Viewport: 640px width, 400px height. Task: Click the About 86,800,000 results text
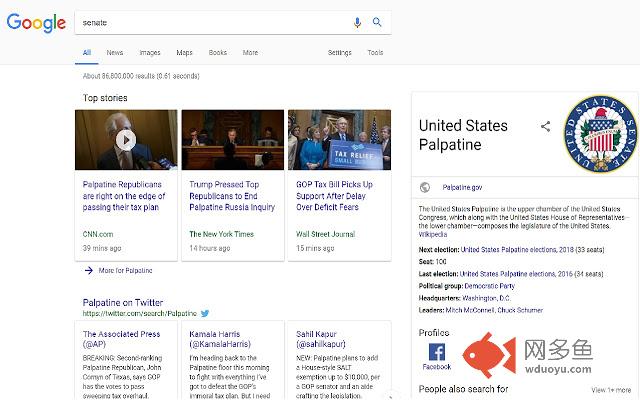tap(141, 76)
